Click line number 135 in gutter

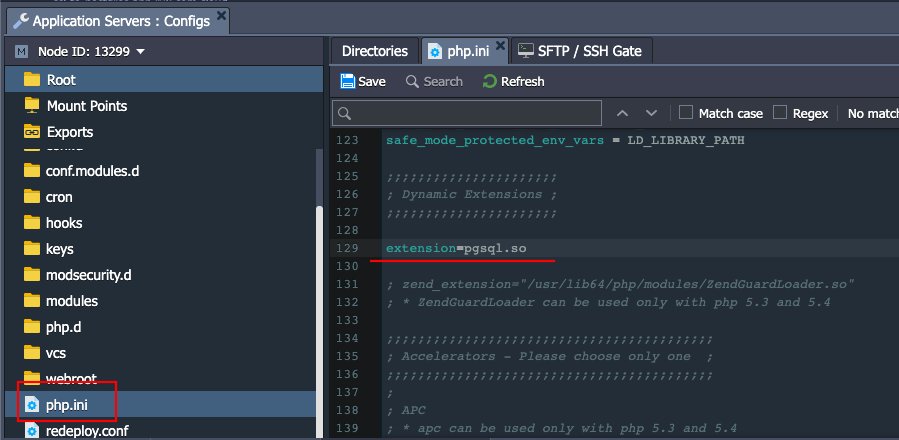pos(347,356)
